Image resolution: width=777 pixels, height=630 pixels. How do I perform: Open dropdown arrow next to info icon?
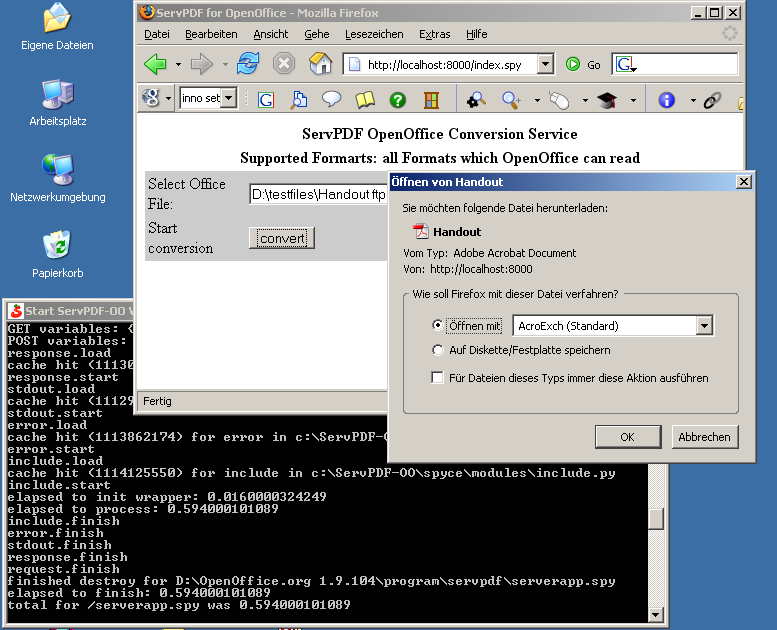[x=693, y=101]
